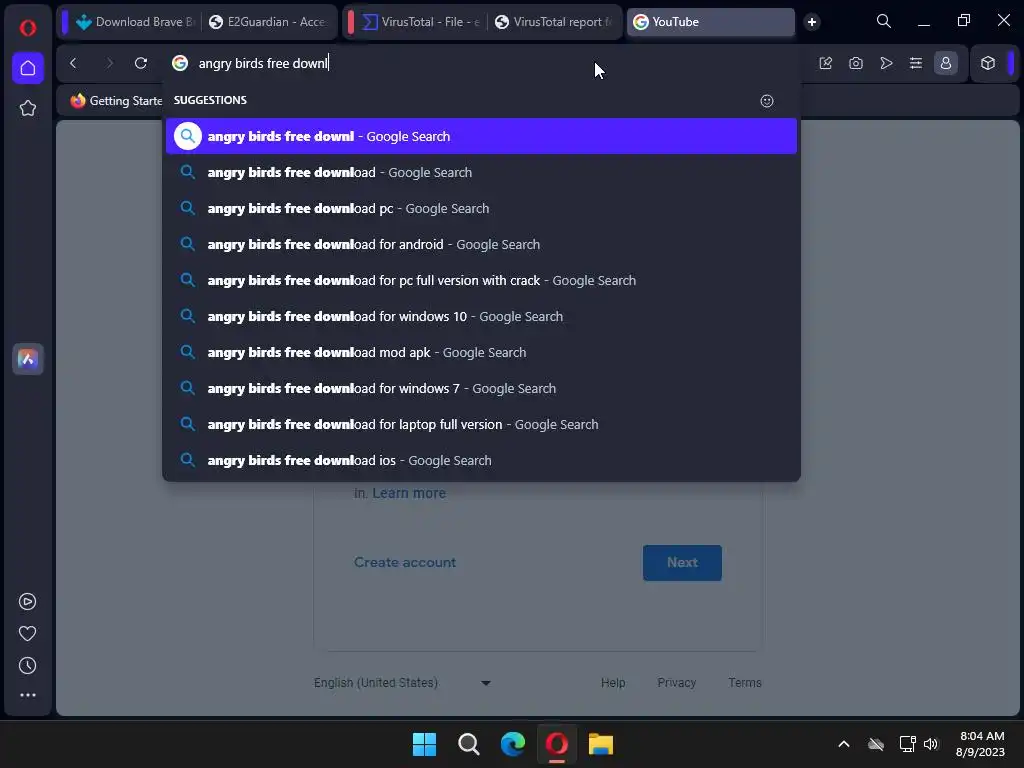
Task: Open Bookmarks star icon in sidebar
Action: click(27, 108)
